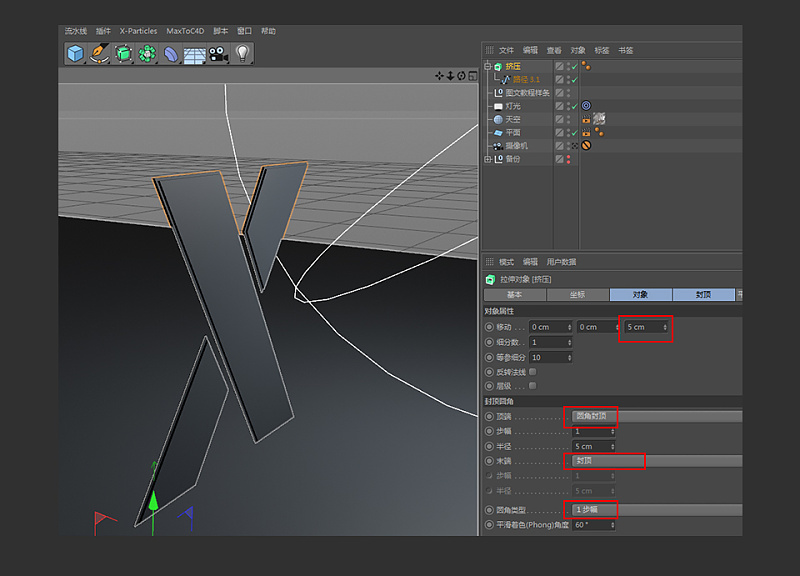Click the blue deformer capsule icon
The height and width of the screenshot is (576, 800).
pyautogui.click(x=172, y=53)
